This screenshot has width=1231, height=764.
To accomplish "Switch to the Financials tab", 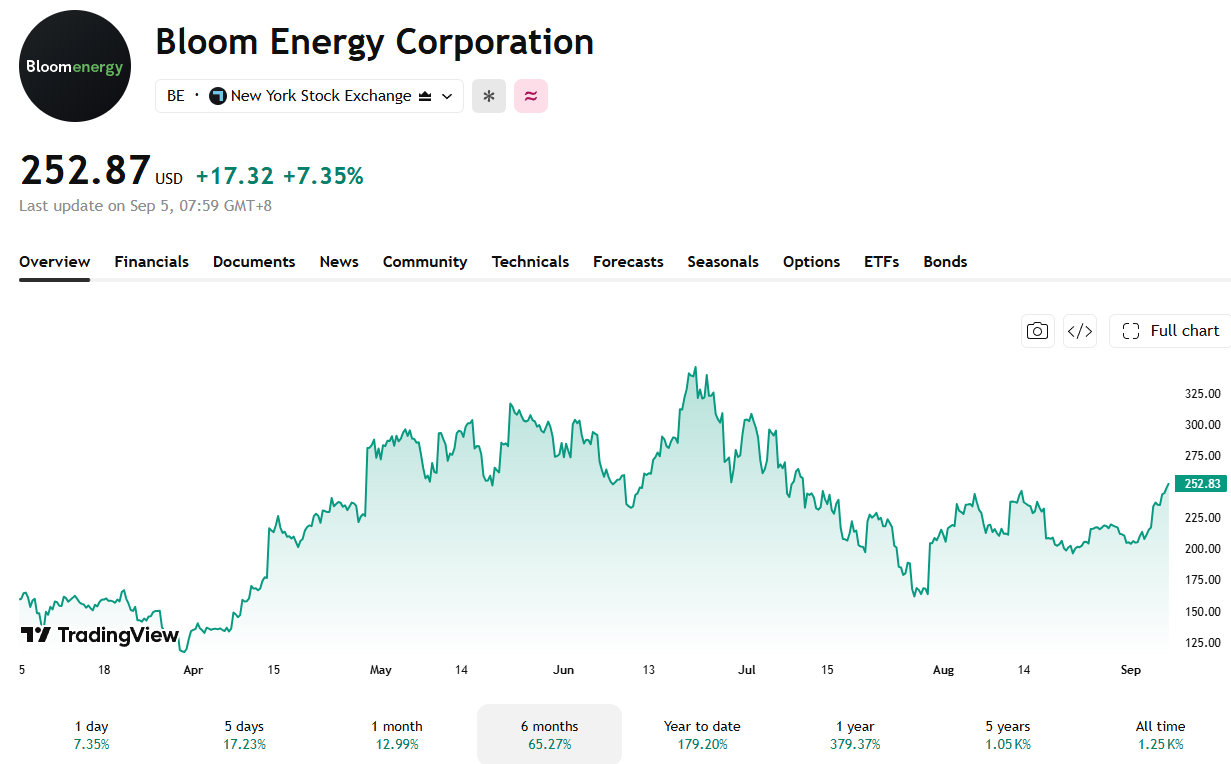I will coord(151,262).
